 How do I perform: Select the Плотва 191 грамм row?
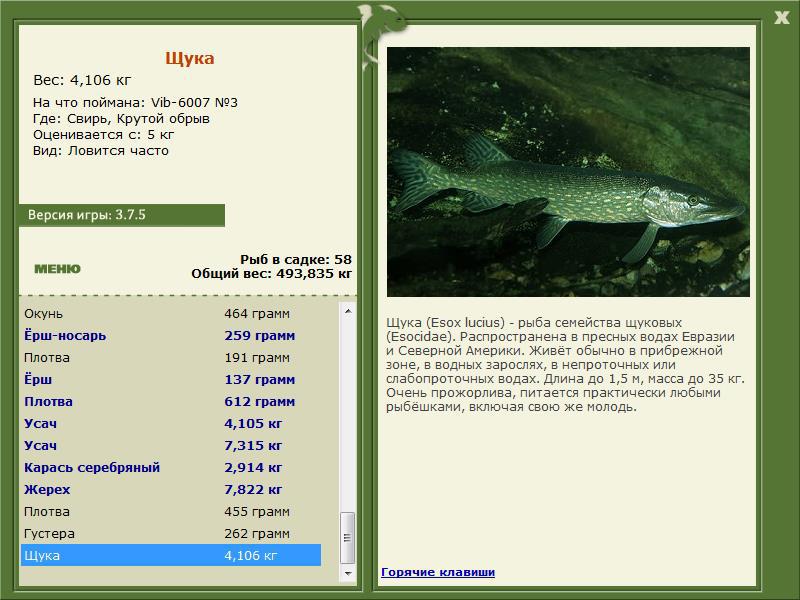point(171,357)
